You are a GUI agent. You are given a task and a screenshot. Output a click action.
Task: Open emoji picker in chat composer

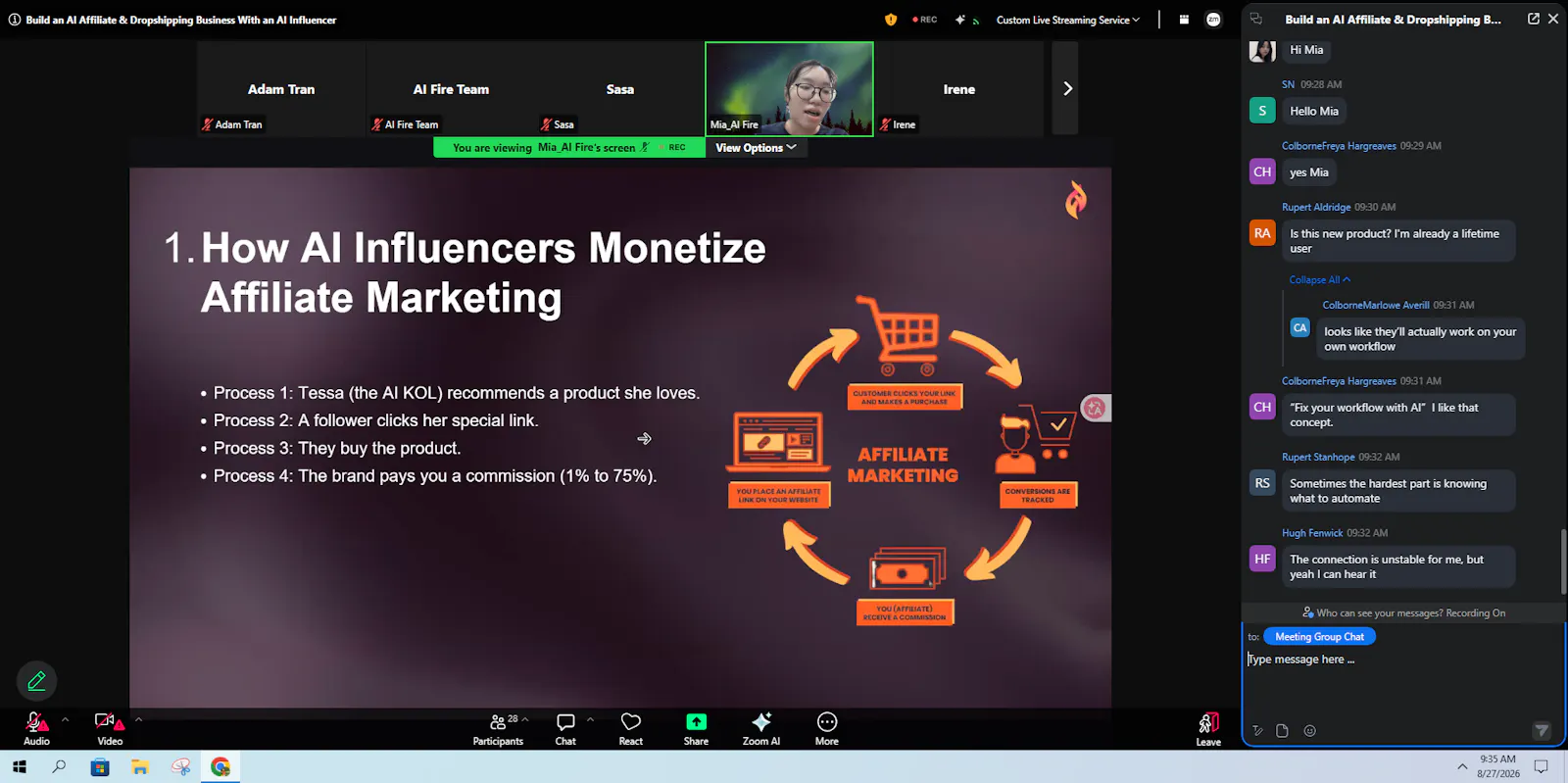(1309, 730)
